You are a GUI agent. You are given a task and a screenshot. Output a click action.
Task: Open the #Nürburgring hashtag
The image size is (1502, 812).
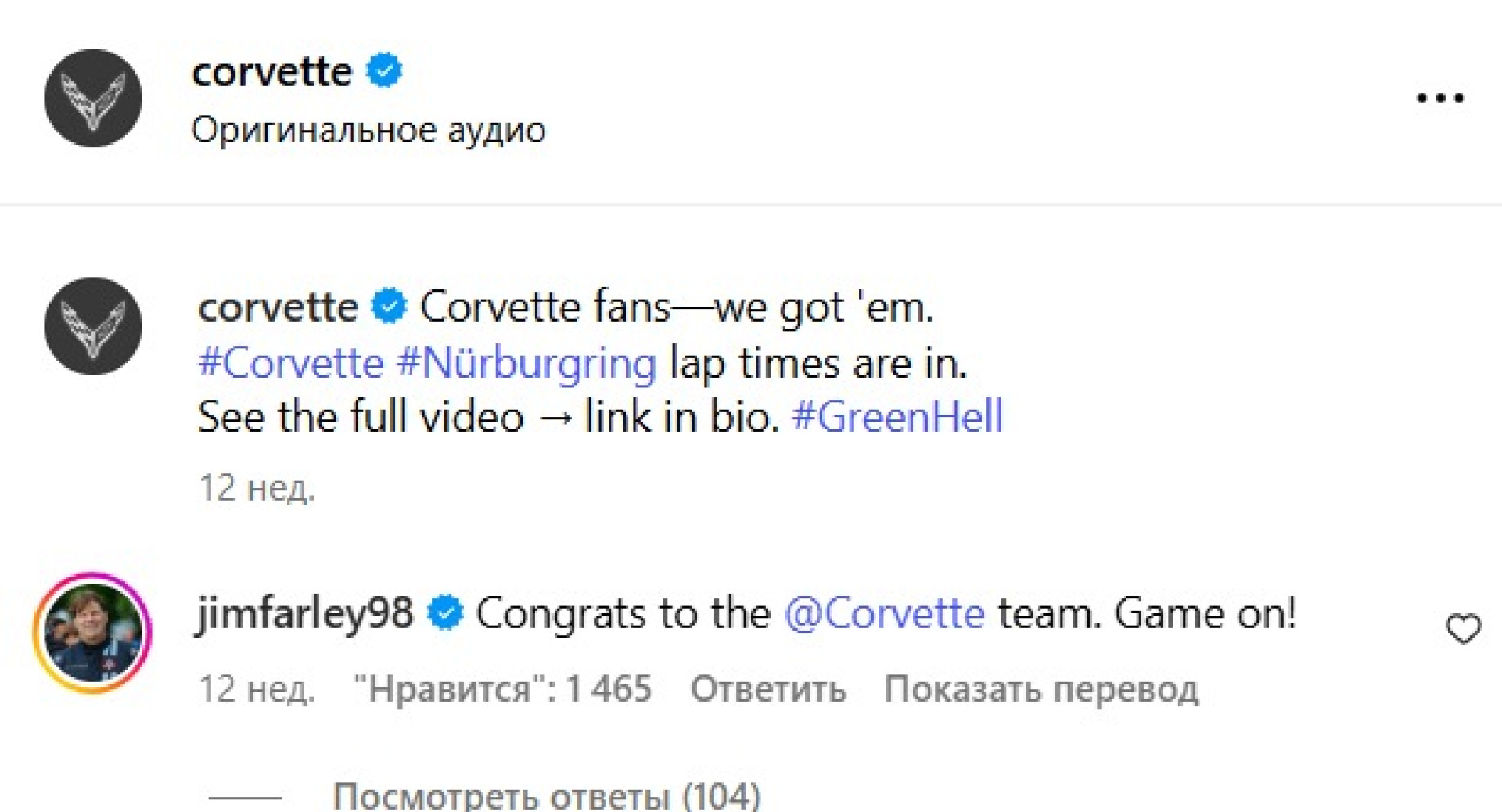(526, 364)
